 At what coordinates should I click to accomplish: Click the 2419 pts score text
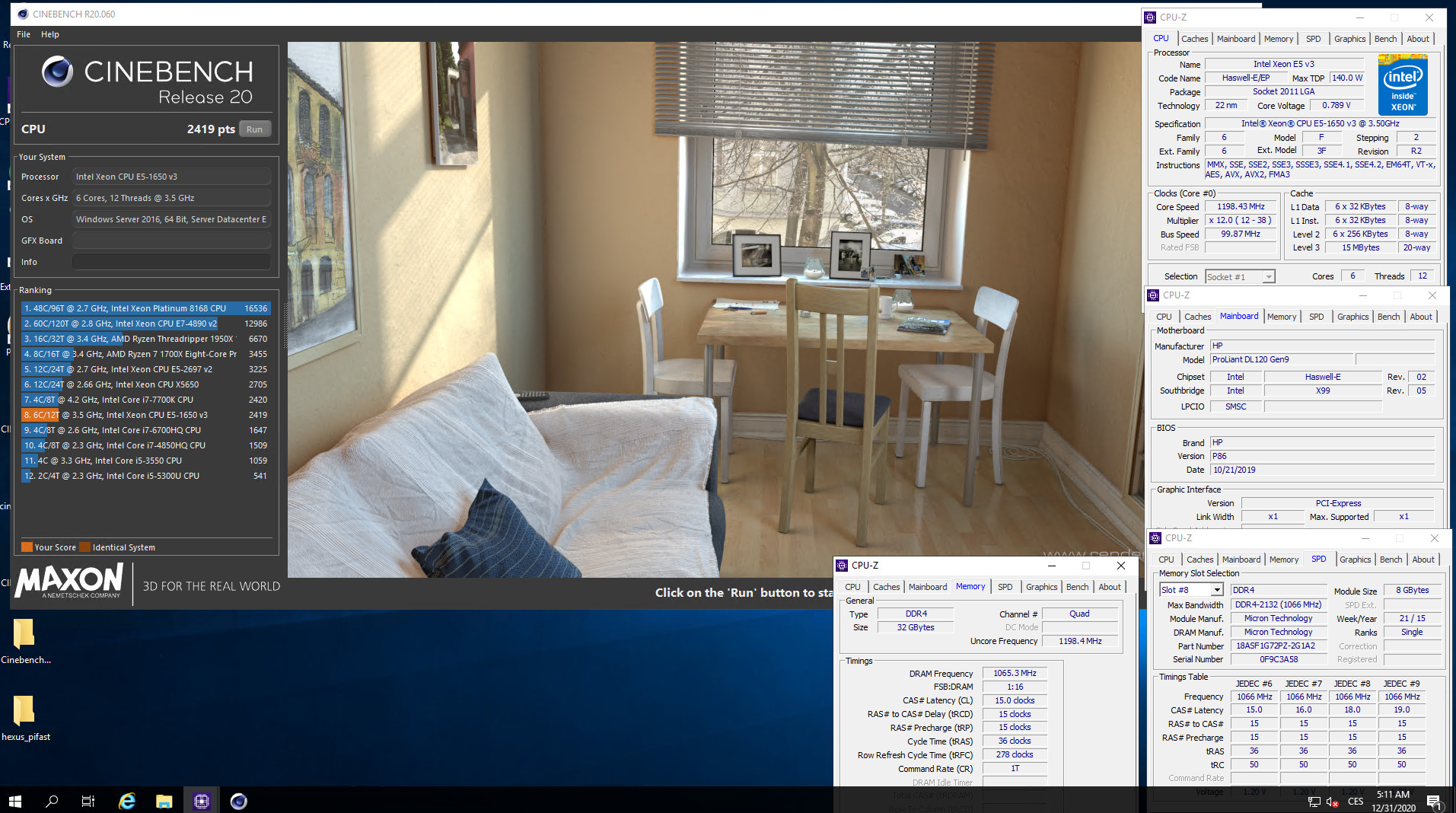click(211, 129)
